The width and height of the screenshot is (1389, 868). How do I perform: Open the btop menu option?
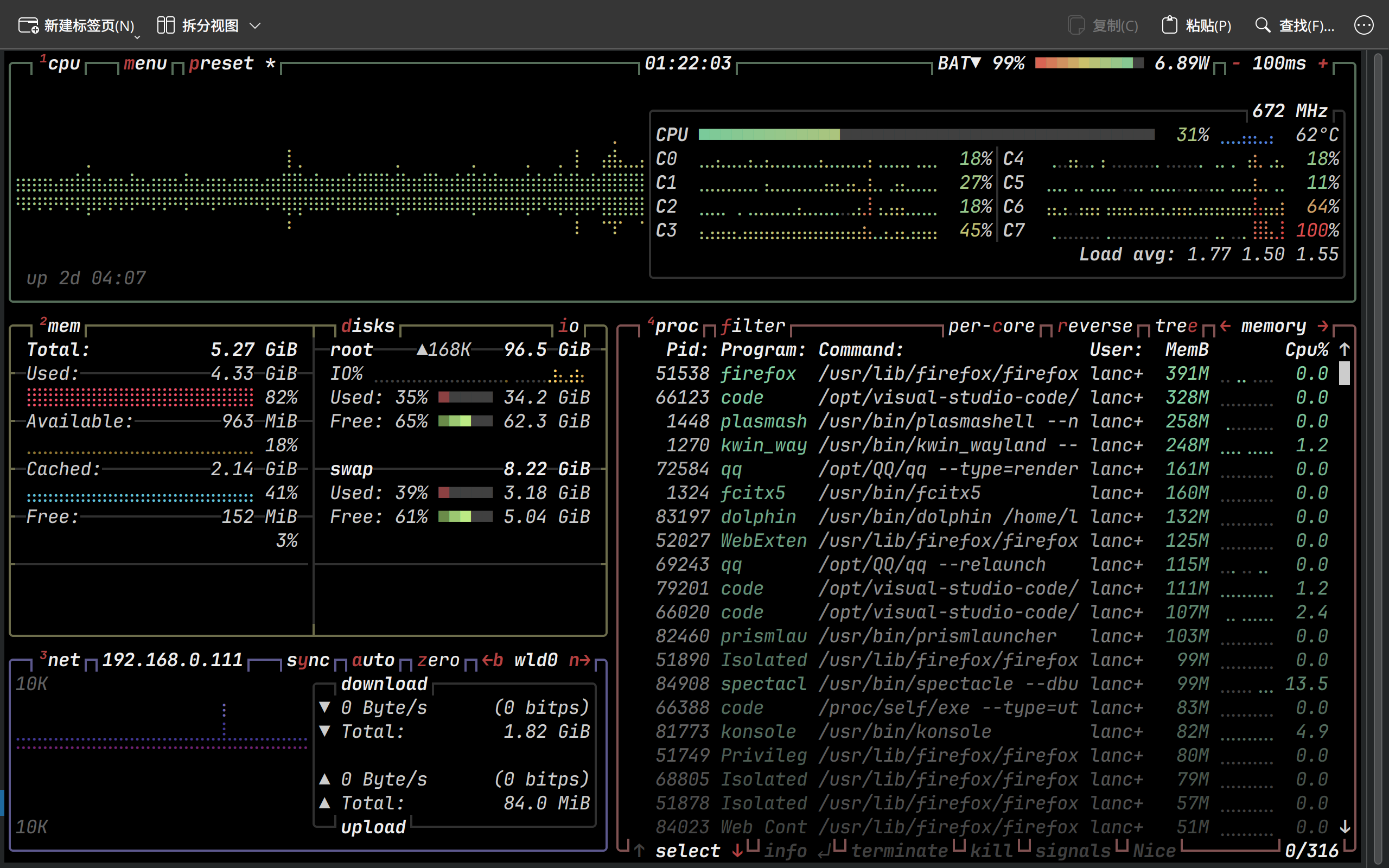click(x=145, y=63)
